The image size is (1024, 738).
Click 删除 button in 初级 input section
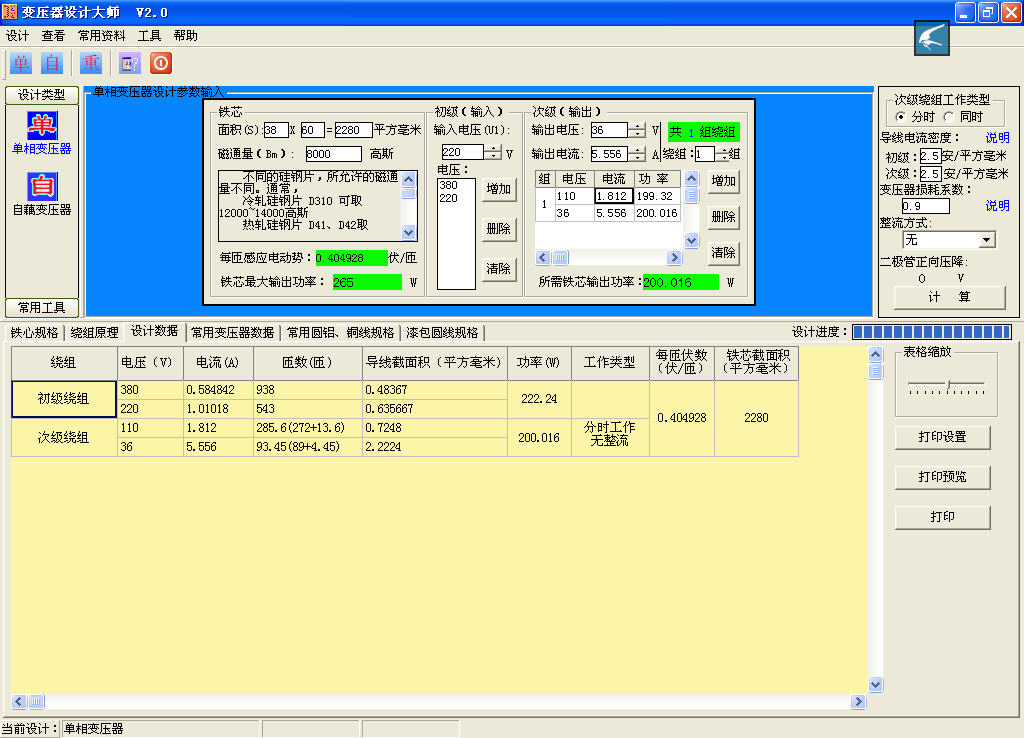click(x=499, y=229)
